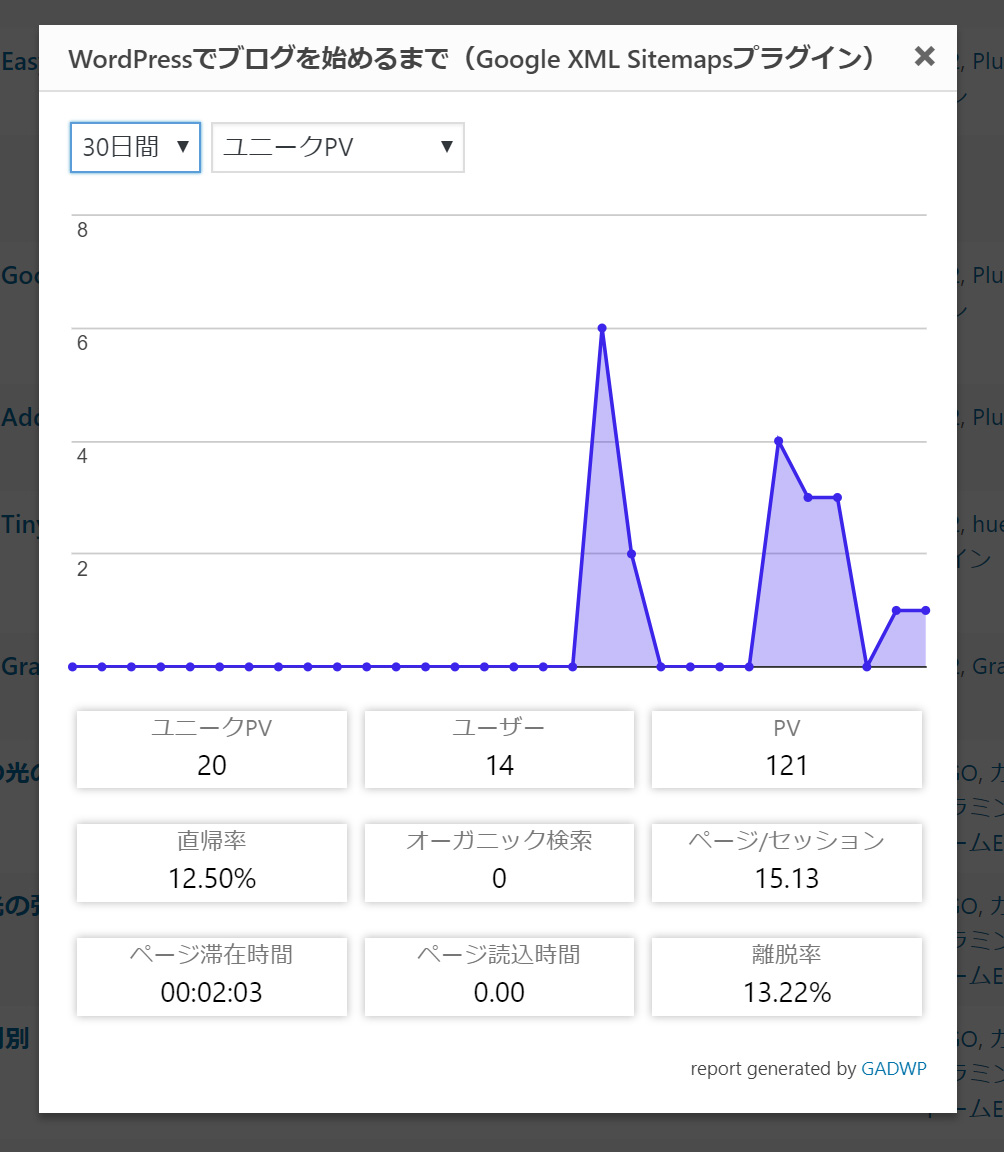Click the y-axis label 8
This screenshot has width=1004, height=1152.
(82, 230)
